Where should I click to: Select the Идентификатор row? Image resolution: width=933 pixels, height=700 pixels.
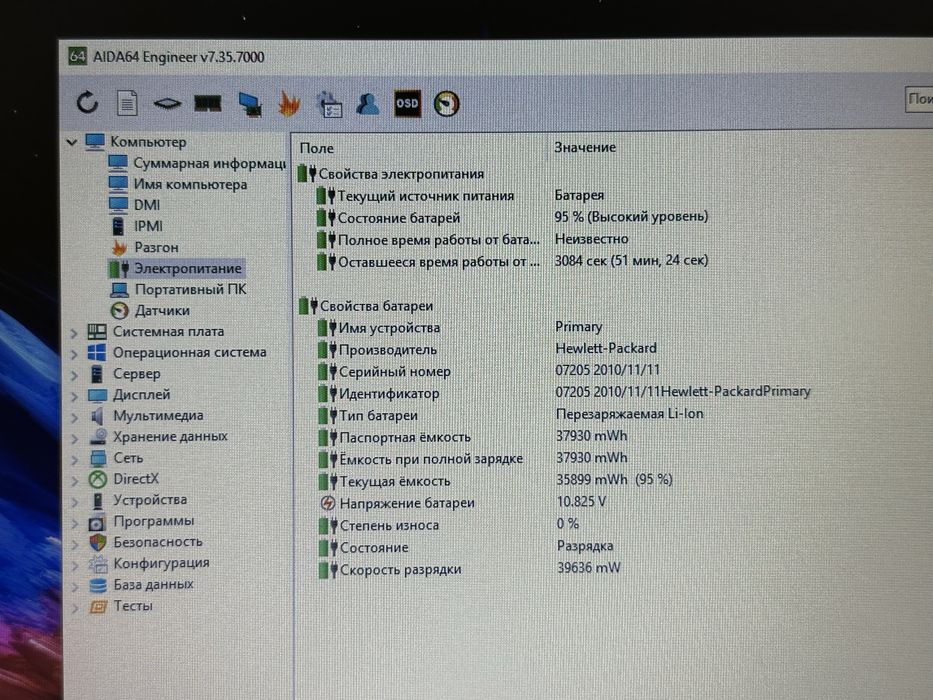(x=563, y=393)
